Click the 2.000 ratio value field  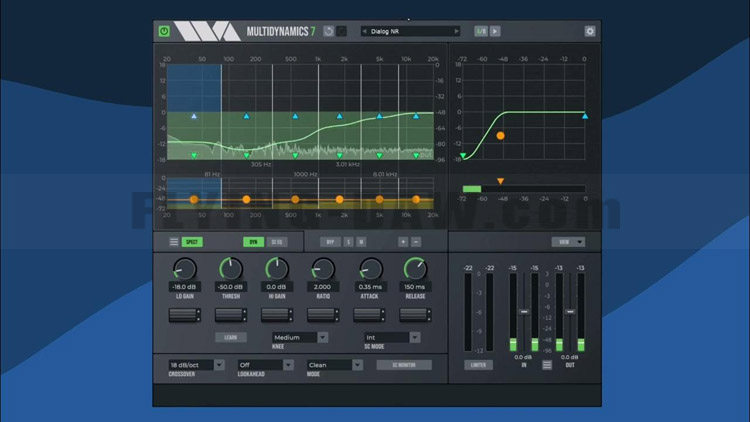tap(323, 287)
